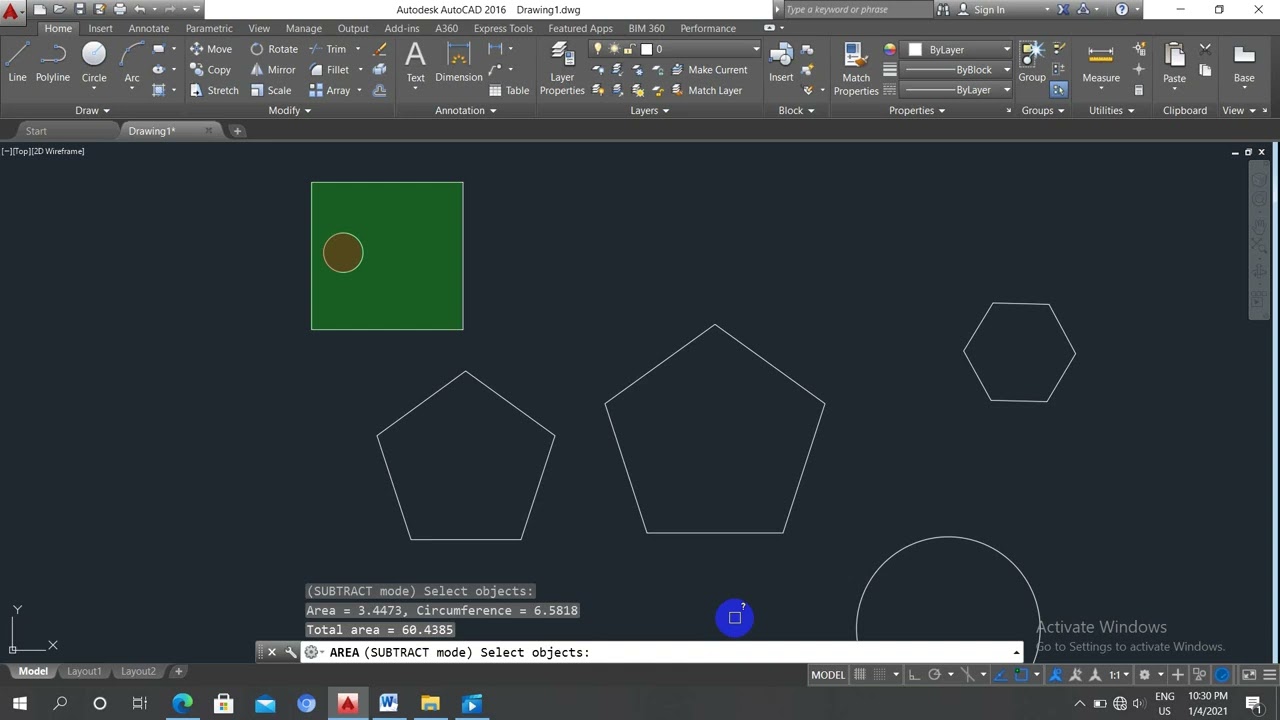Select the Scale tool
The height and width of the screenshot is (720, 1280).
(x=271, y=90)
